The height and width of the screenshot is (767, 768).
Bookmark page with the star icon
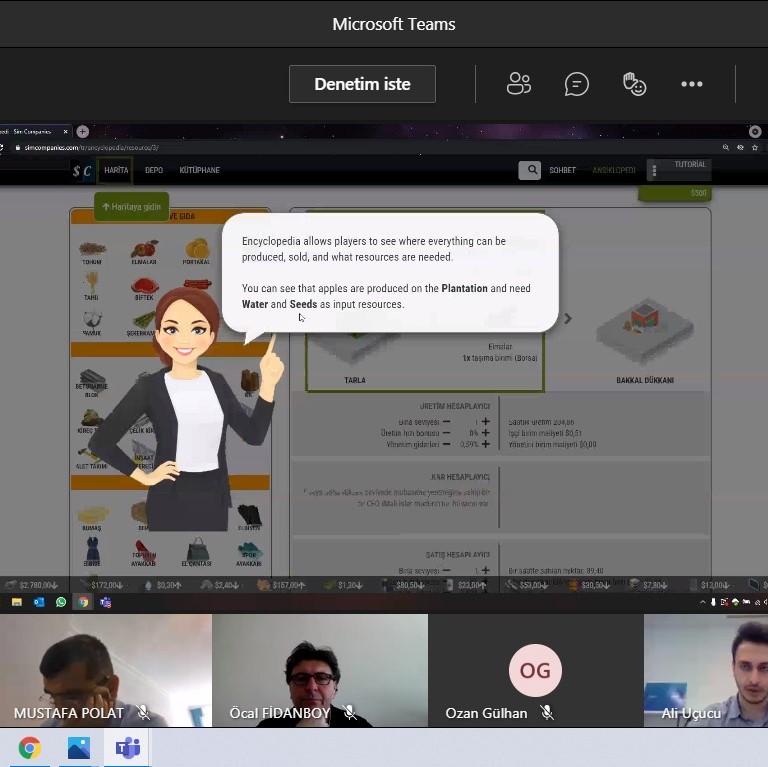click(x=755, y=147)
